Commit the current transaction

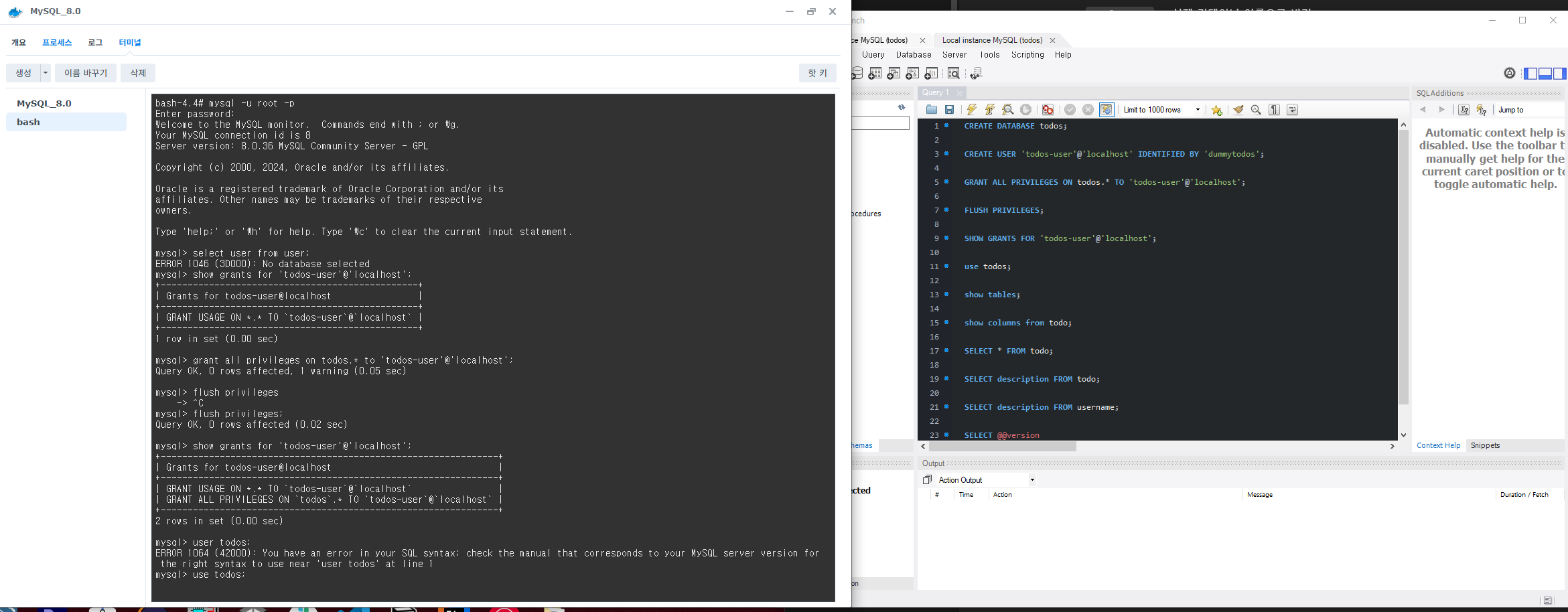[1070, 110]
